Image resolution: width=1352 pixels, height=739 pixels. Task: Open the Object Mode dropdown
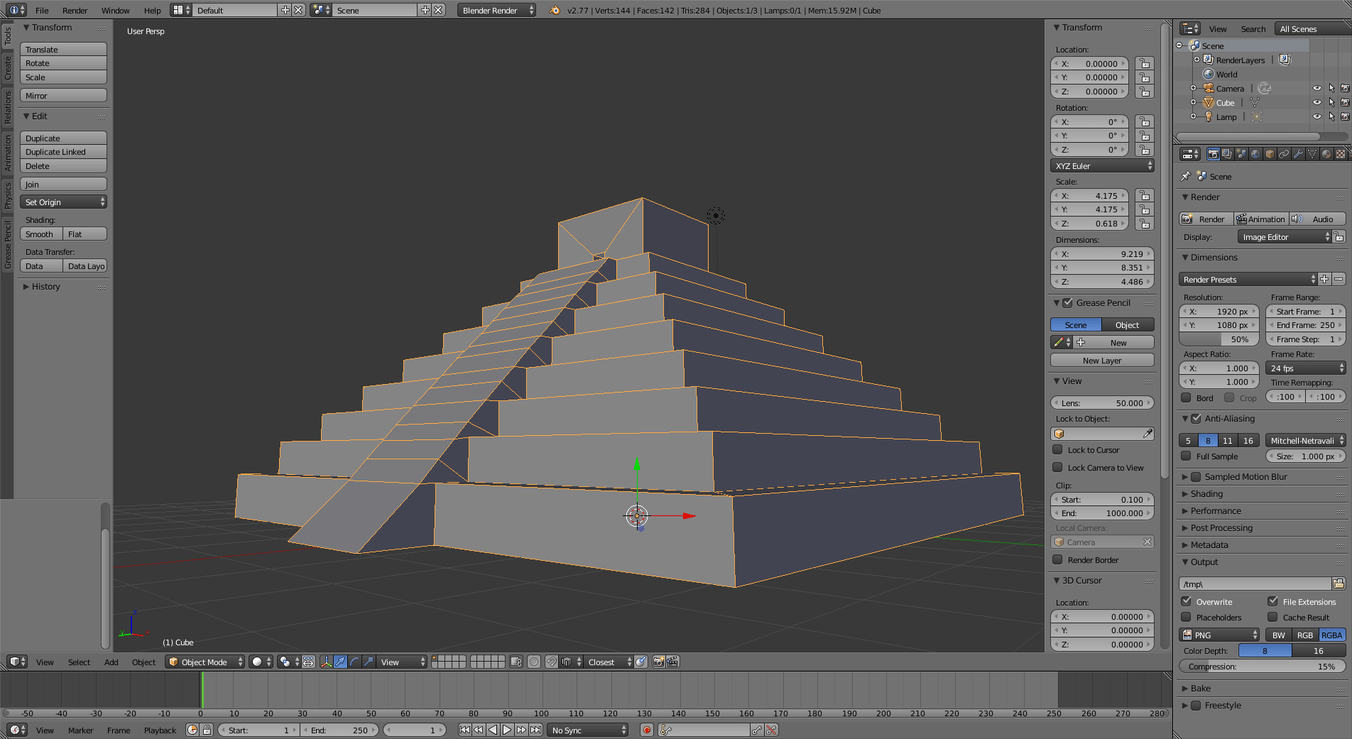click(205, 662)
